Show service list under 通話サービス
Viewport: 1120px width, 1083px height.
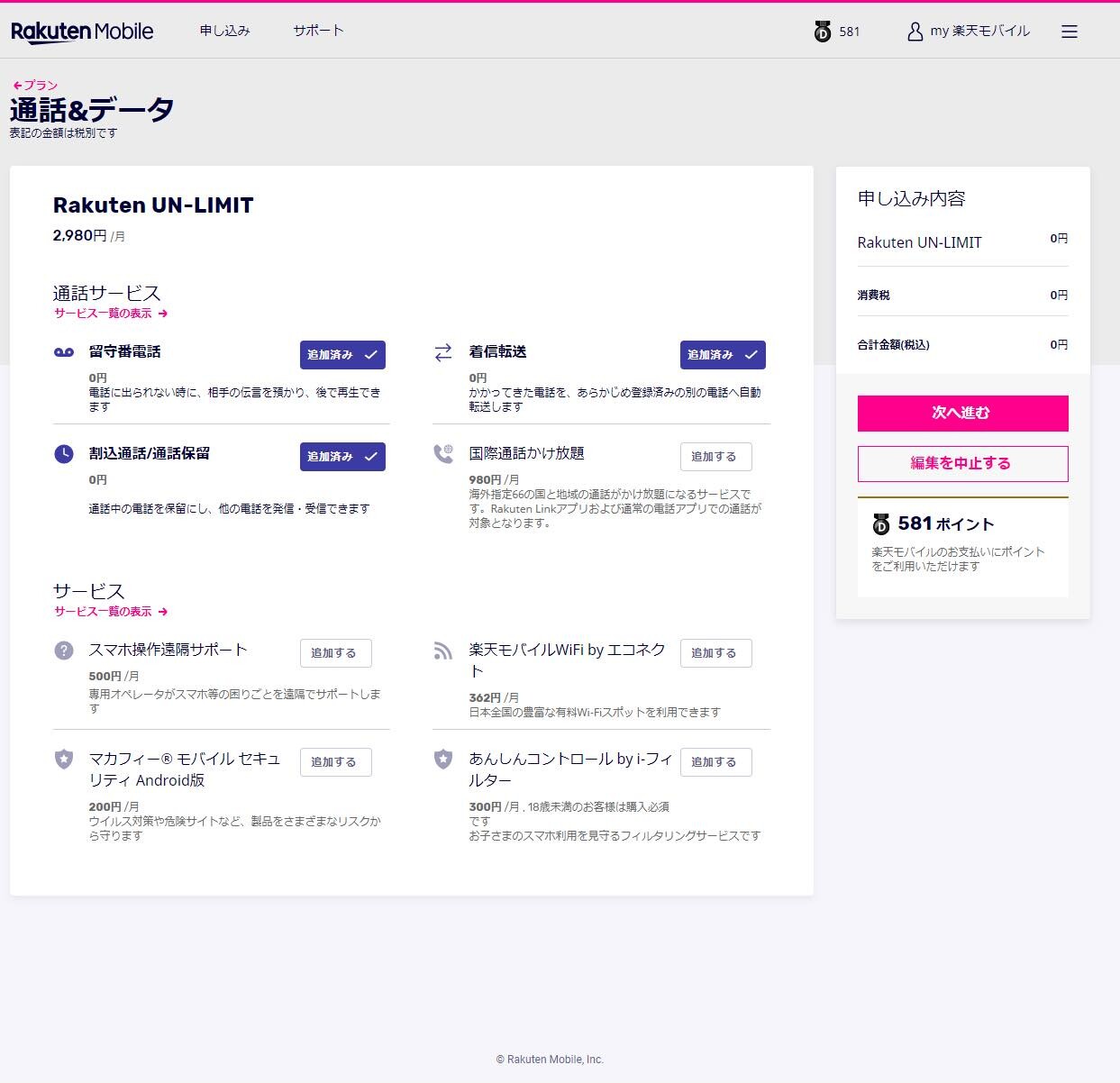(x=111, y=314)
